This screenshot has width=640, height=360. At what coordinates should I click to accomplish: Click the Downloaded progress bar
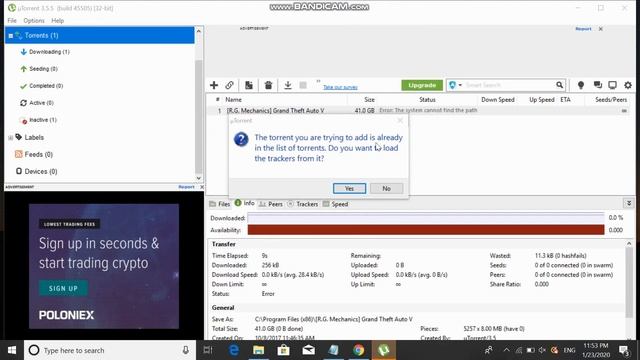pos(426,218)
